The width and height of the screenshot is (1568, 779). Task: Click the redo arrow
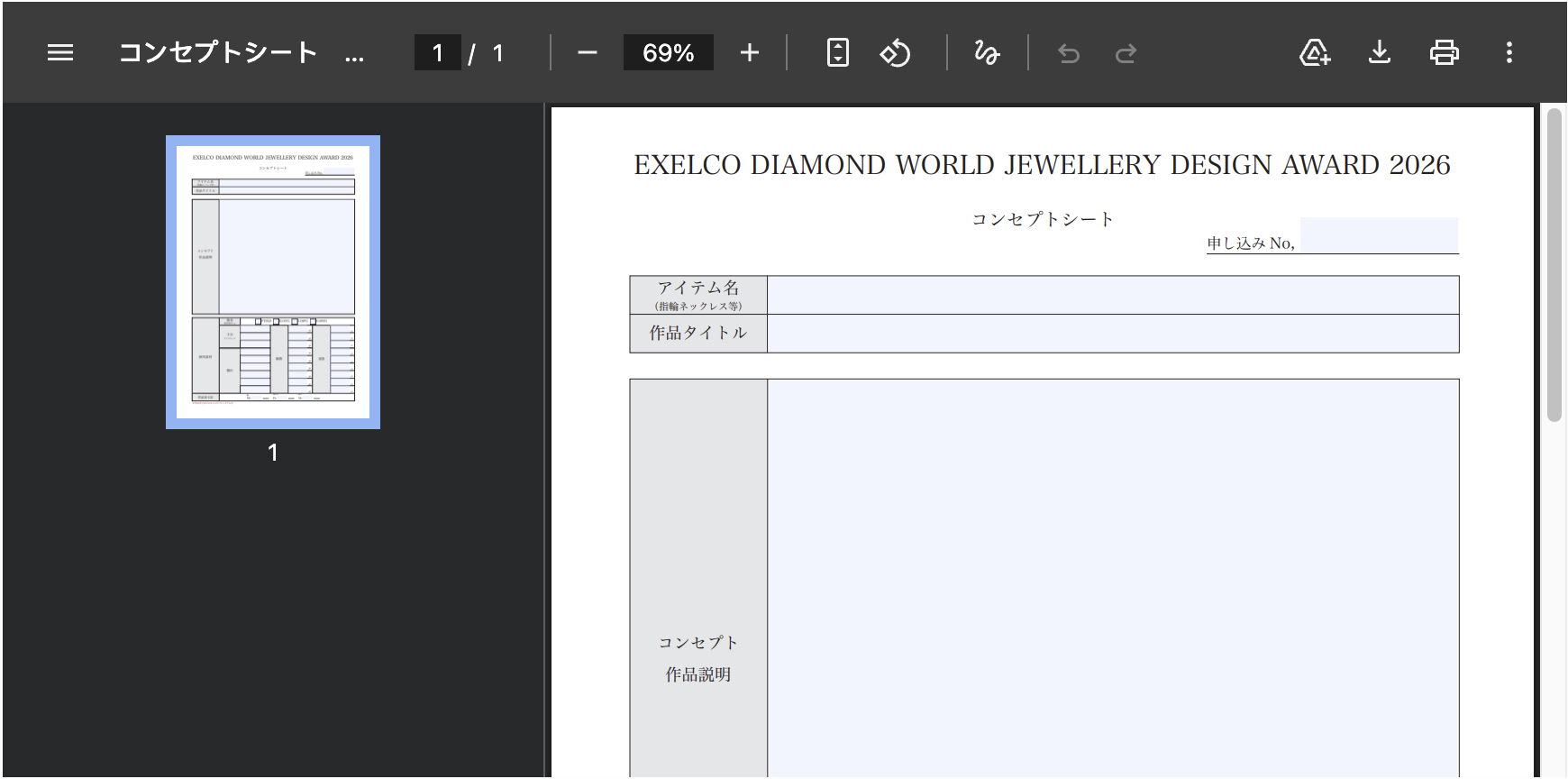click(x=1126, y=53)
